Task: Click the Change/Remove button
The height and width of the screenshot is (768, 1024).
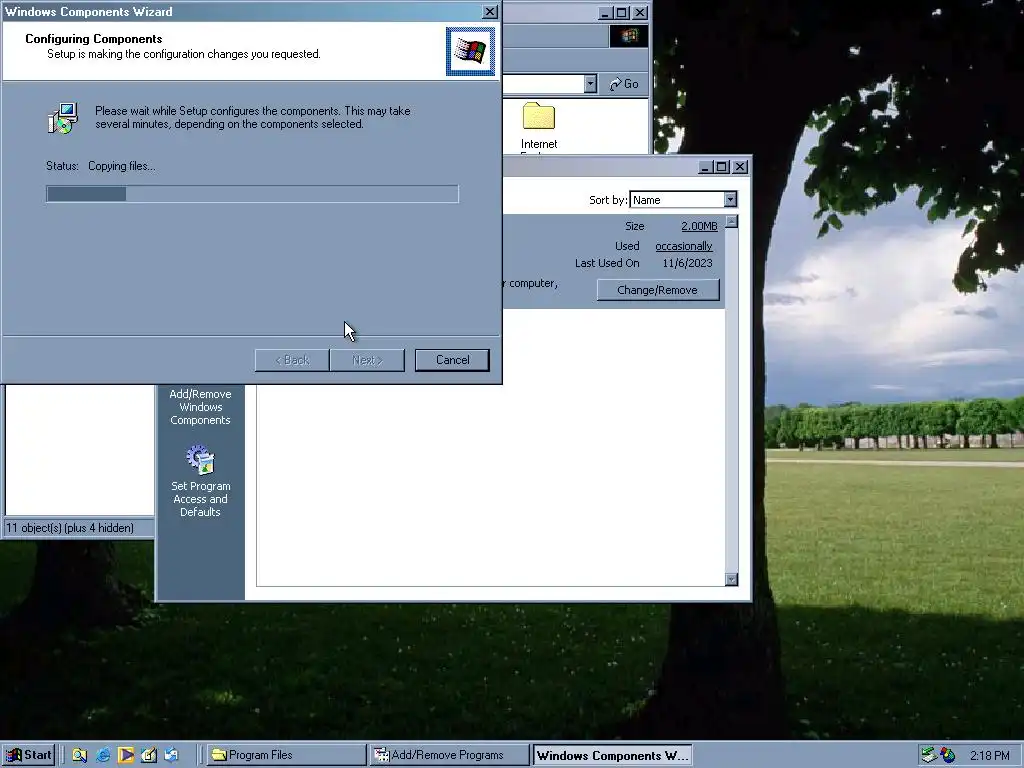Action: point(658,290)
